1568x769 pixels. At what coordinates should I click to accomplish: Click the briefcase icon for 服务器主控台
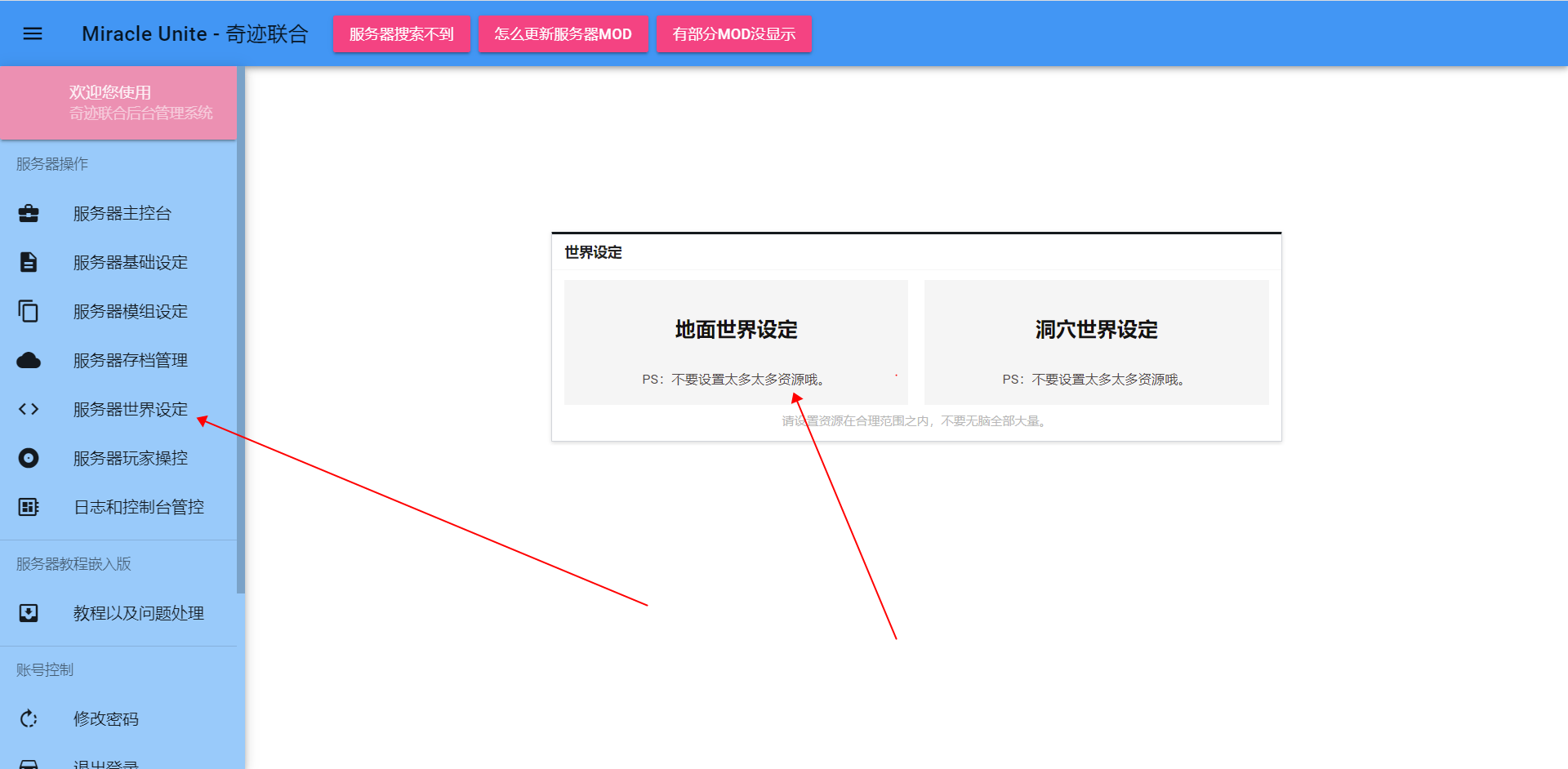coord(29,213)
